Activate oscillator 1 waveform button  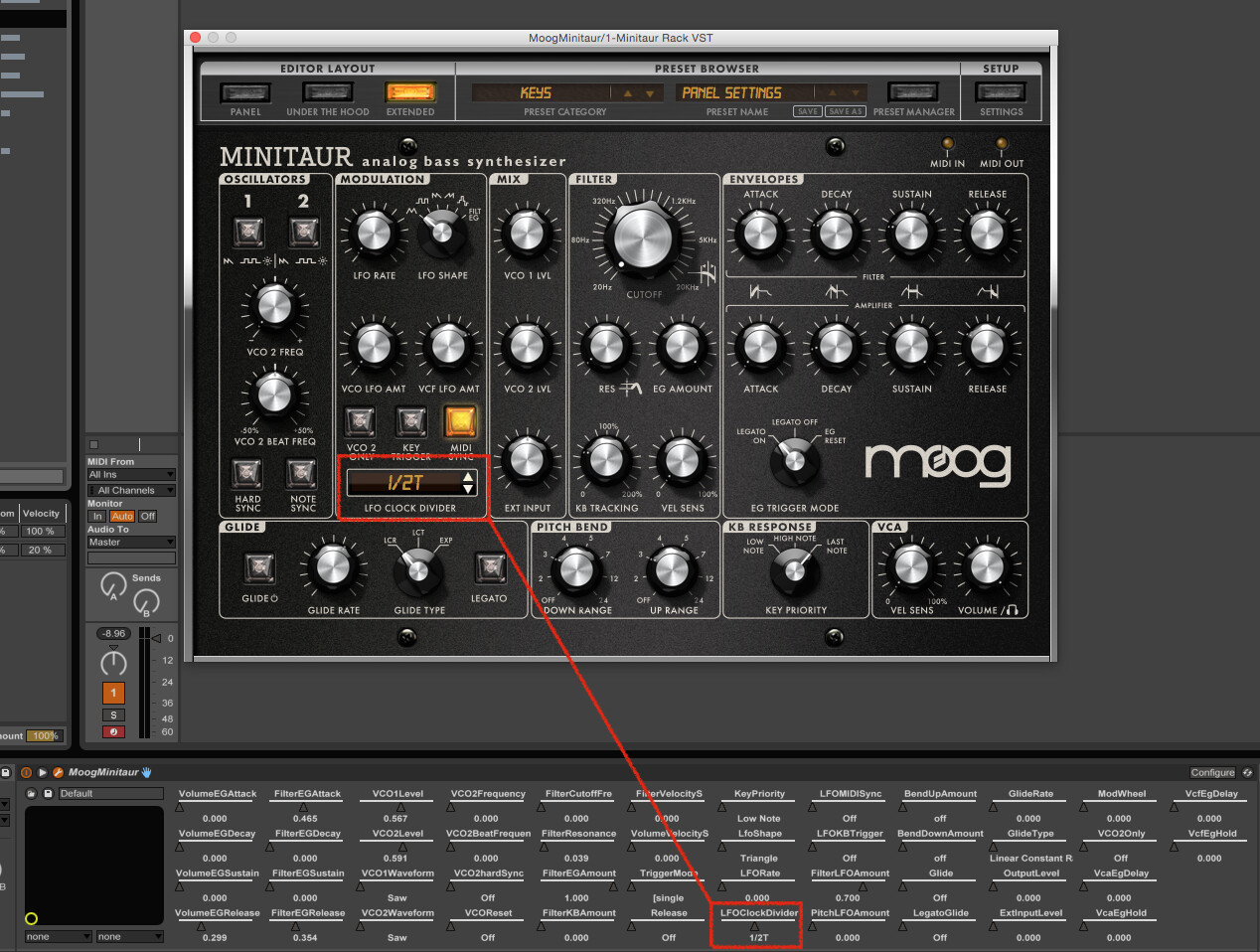[247, 233]
